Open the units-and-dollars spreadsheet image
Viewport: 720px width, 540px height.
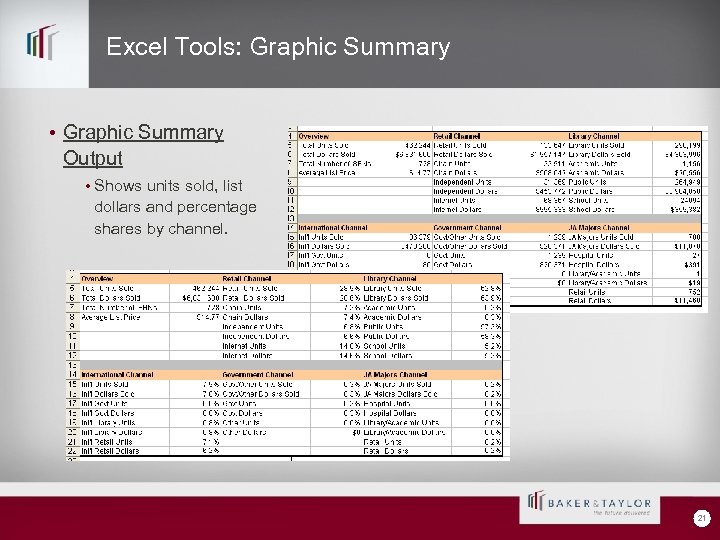(x=498, y=219)
